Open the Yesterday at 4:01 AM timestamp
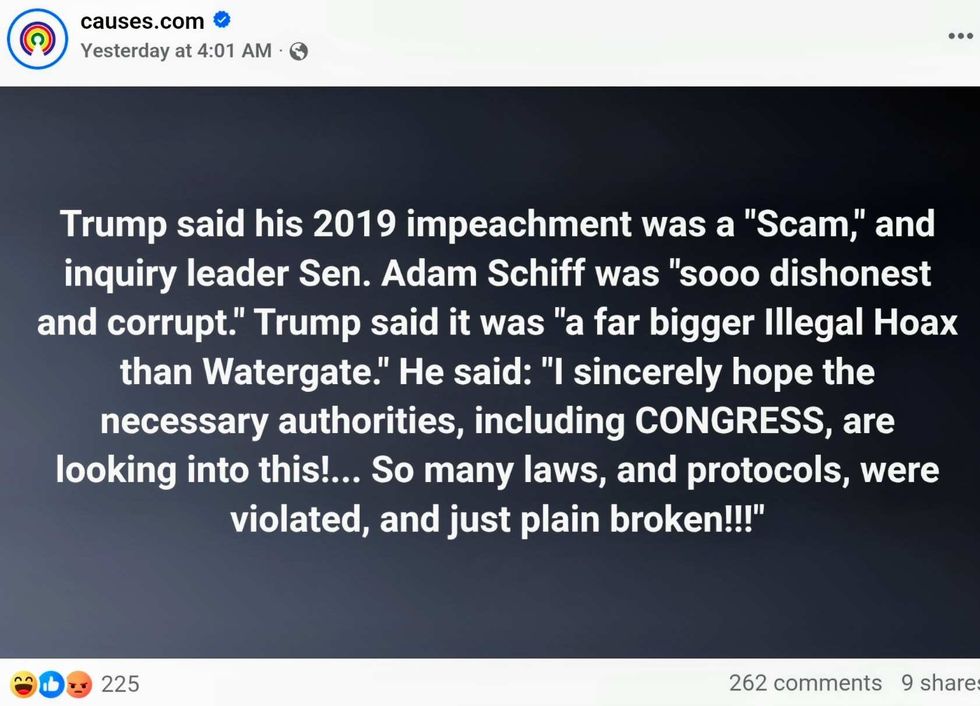 [x=175, y=50]
